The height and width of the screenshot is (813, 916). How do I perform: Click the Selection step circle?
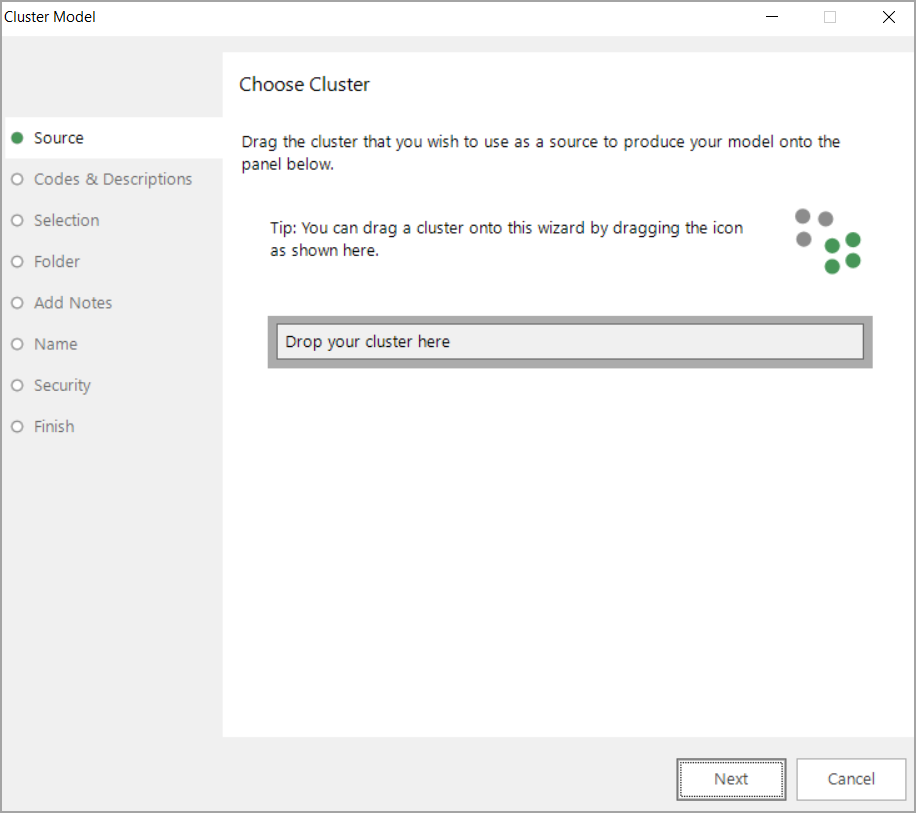point(18,220)
